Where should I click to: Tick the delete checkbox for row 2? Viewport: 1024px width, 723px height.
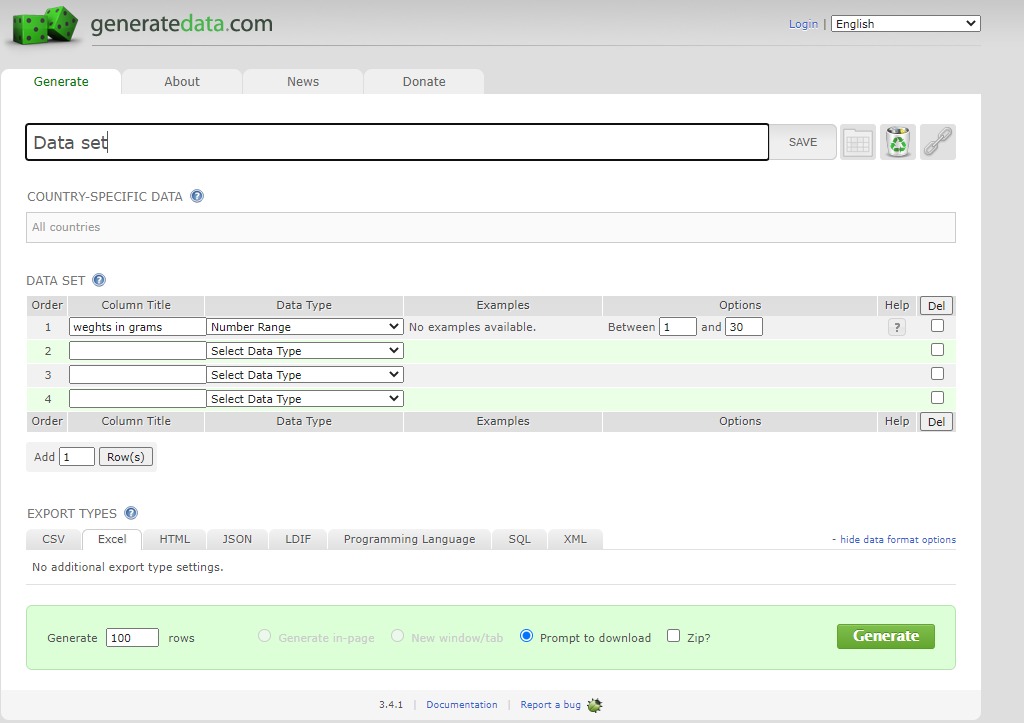[937, 349]
